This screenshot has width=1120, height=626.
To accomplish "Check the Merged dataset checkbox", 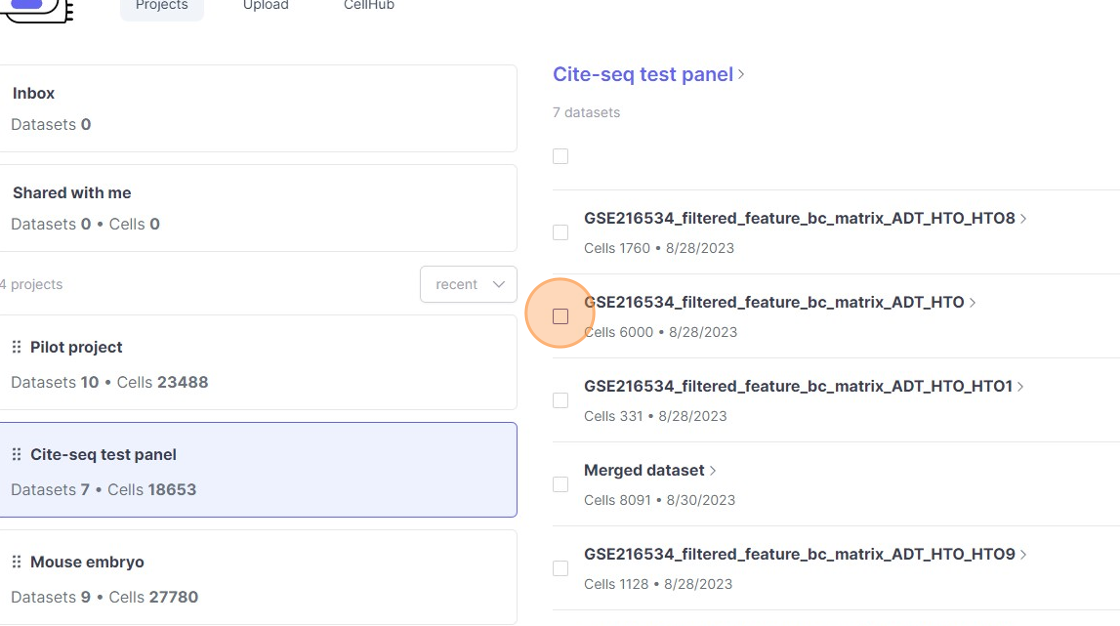I will coord(560,484).
